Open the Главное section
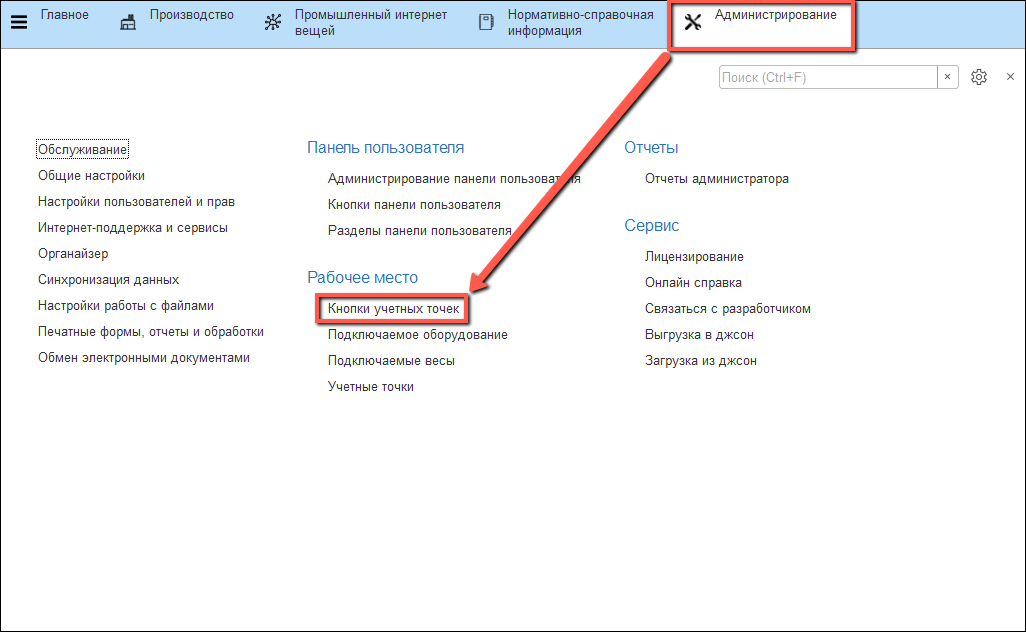Image resolution: width=1026 pixels, height=632 pixels. tap(64, 15)
